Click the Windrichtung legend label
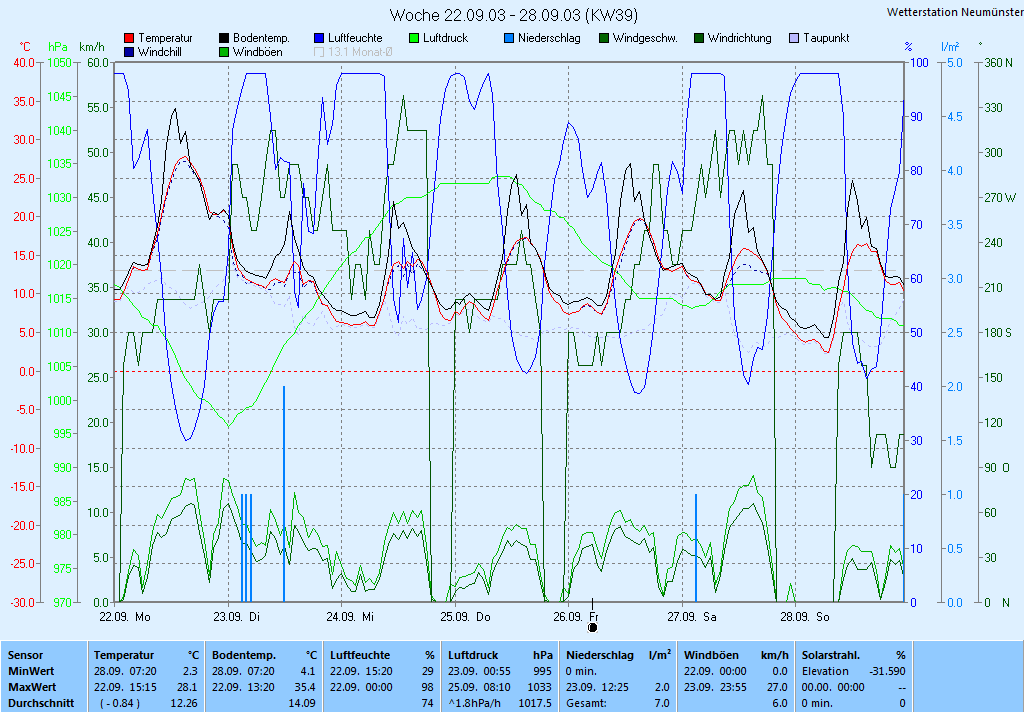1024x712 pixels. tap(740, 38)
